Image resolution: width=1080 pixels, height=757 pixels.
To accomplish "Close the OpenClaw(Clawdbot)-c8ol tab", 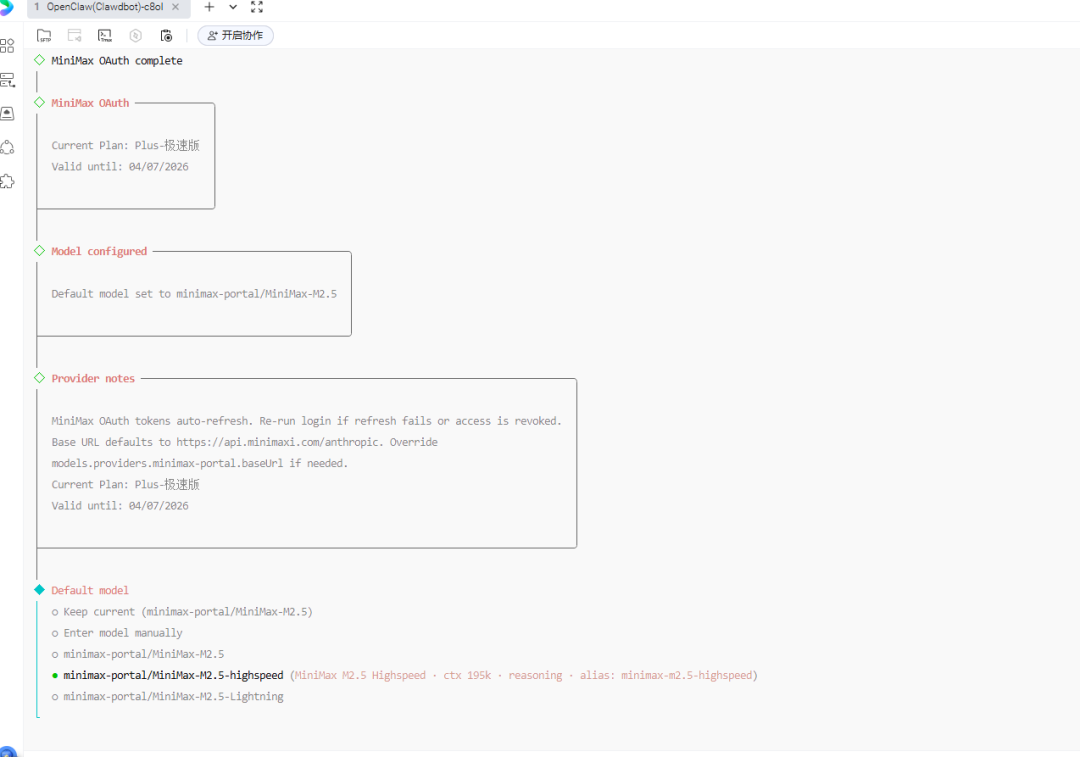I will 176,7.
